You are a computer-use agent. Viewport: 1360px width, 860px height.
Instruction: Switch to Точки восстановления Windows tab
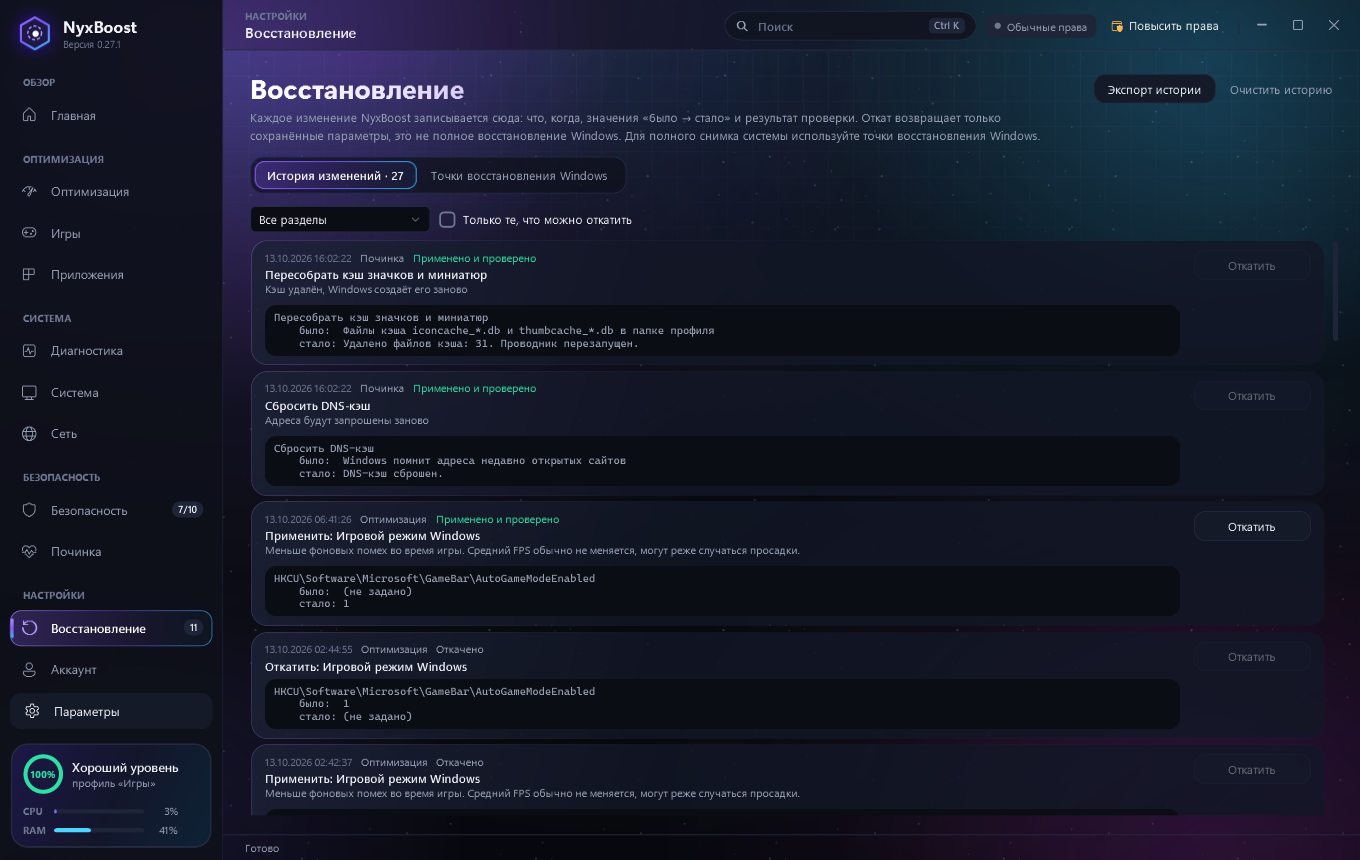pyautogui.click(x=519, y=175)
